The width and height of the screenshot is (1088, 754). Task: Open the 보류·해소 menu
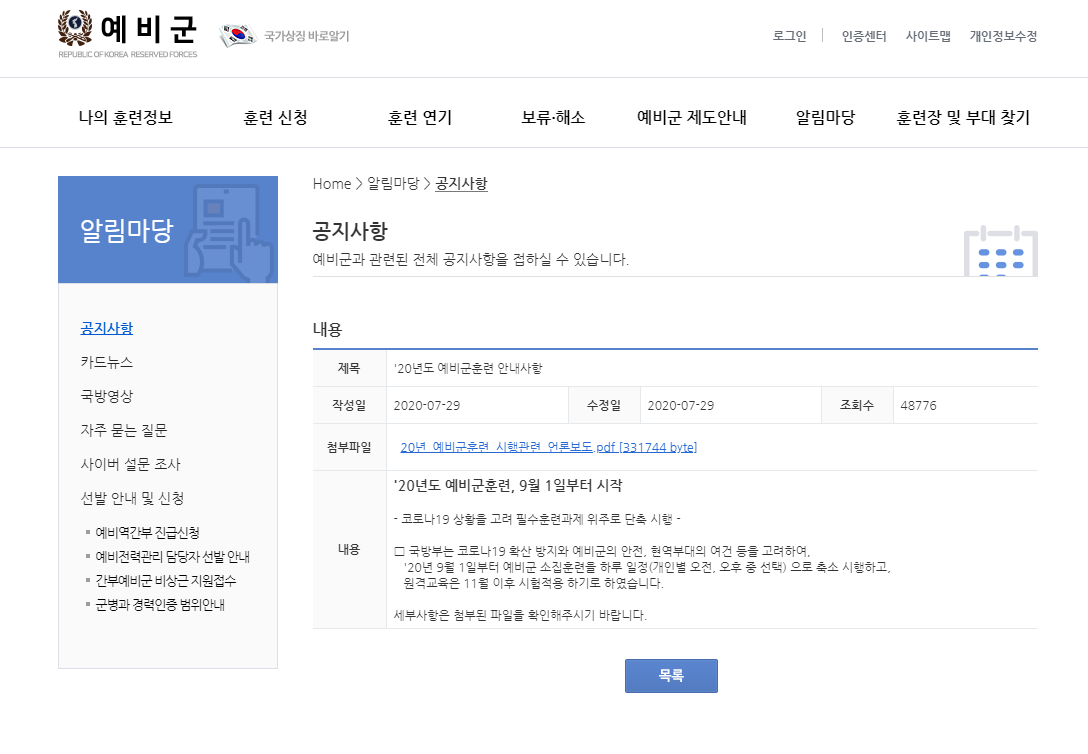[x=553, y=117]
